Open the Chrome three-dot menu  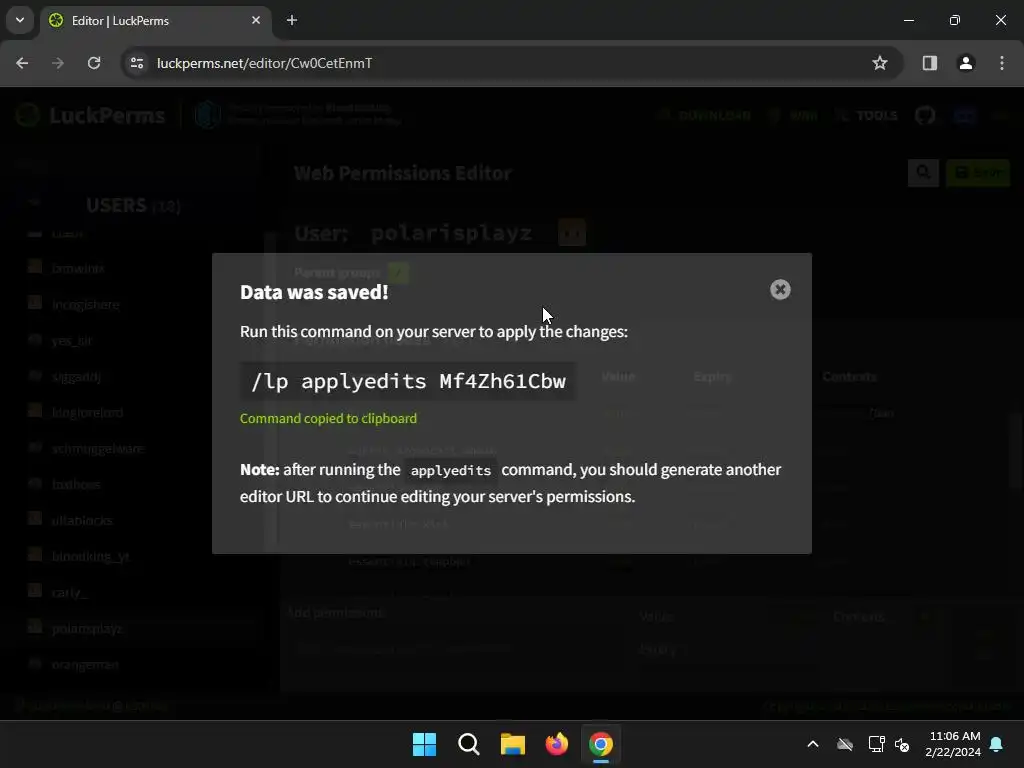point(1002,63)
